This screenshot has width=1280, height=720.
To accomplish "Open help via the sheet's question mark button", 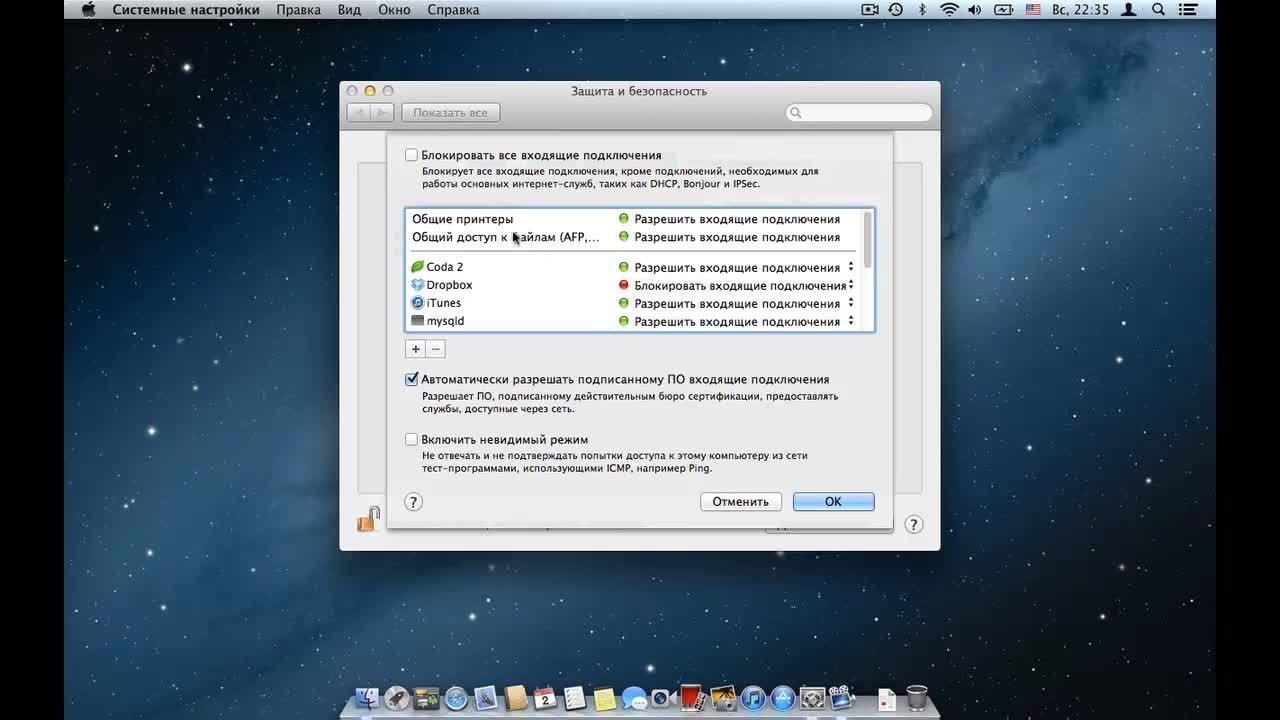I will pyautogui.click(x=414, y=502).
